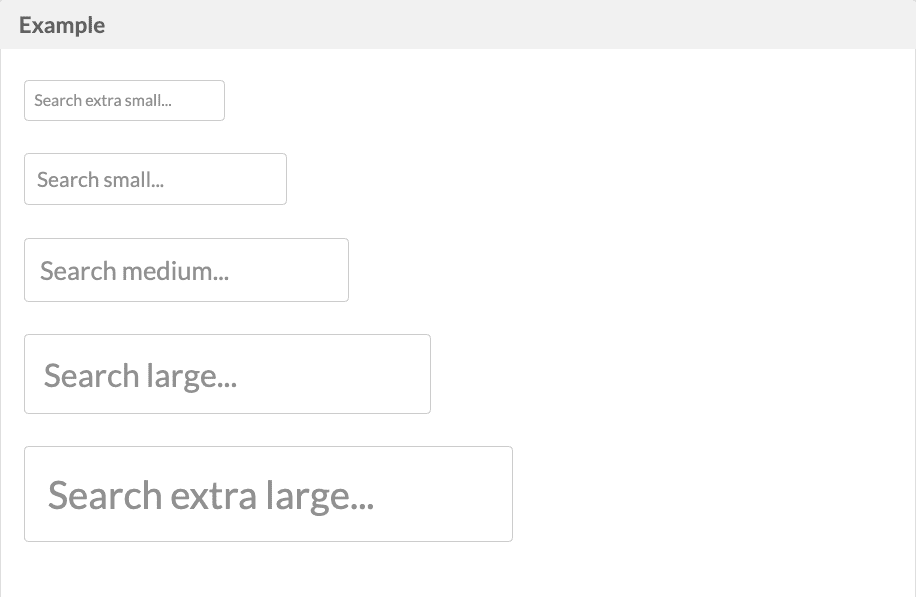916x597 pixels.
Task: Click the 'Search medium...' placeholder text
Action: 134,271
